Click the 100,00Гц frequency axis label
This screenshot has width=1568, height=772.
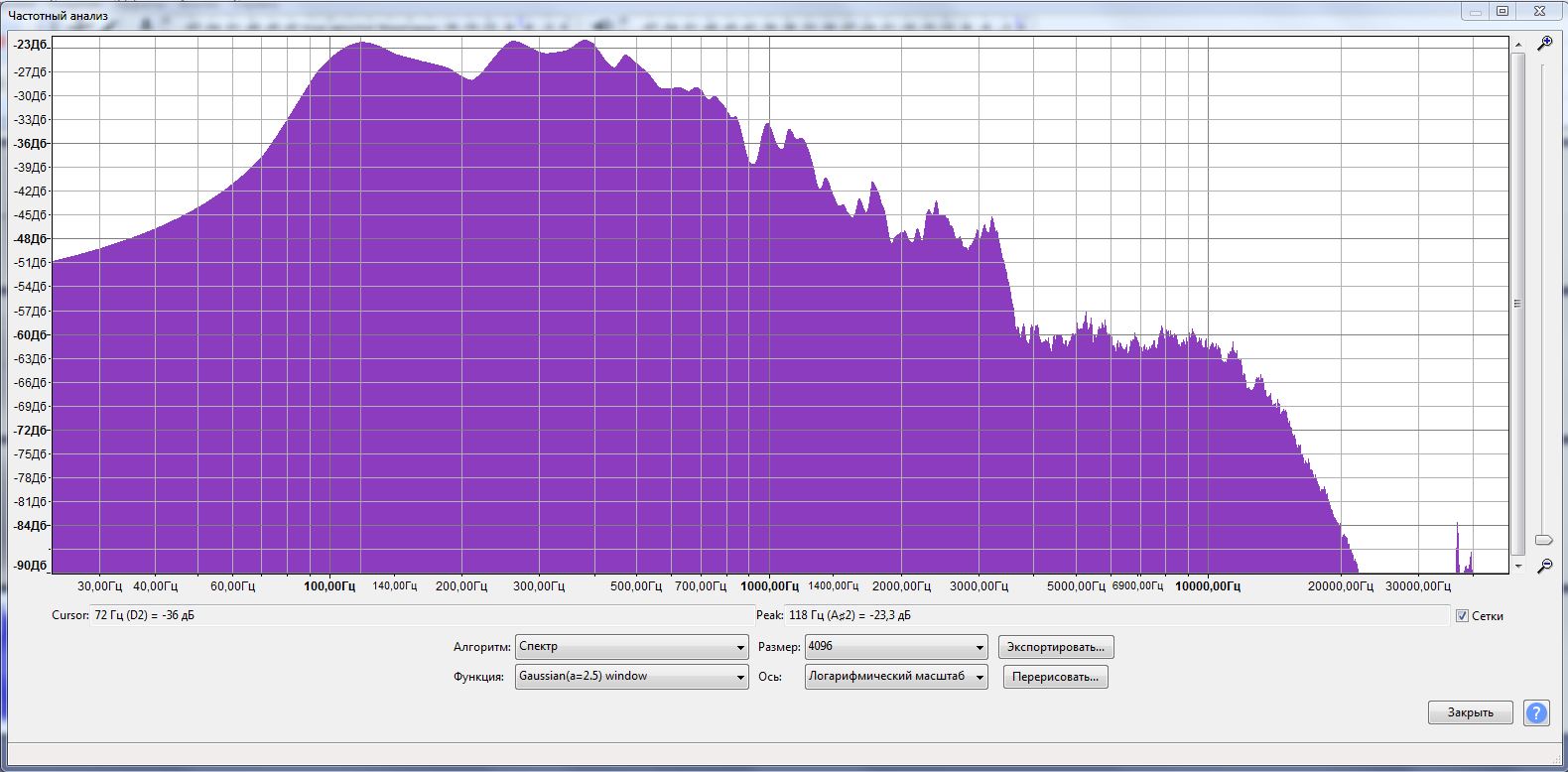coord(329,586)
